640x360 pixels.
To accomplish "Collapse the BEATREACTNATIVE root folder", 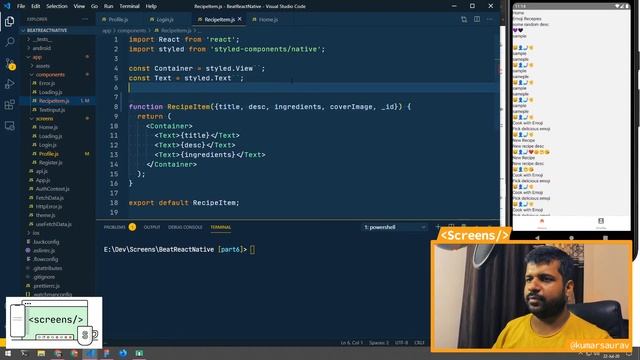I will (47, 30).
